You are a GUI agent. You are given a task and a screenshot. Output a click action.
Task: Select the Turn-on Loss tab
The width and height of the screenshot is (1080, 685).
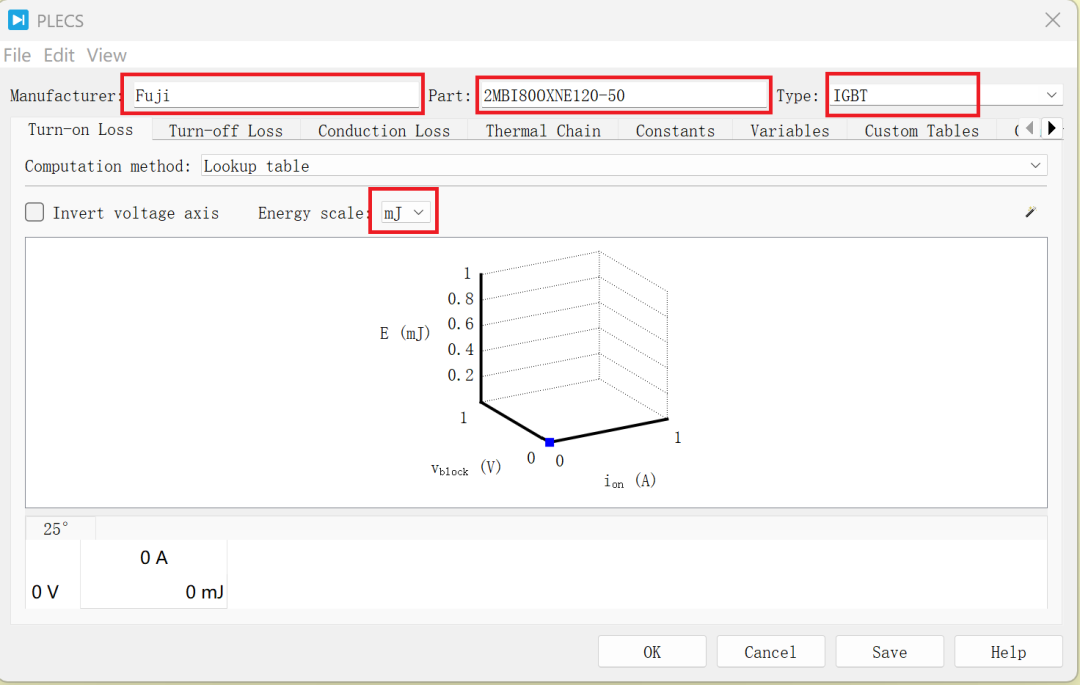(81, 129)
